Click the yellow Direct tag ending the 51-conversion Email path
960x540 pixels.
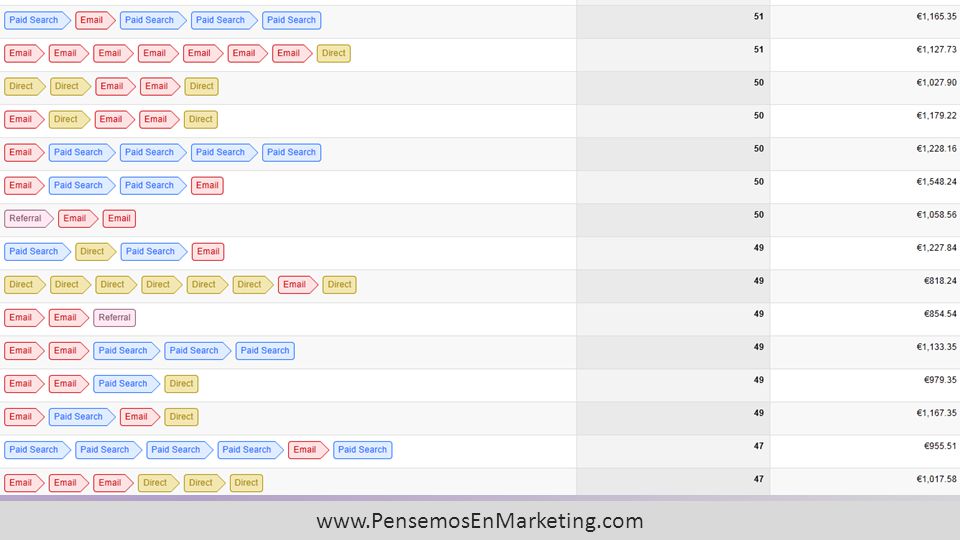tap(334, 53)
